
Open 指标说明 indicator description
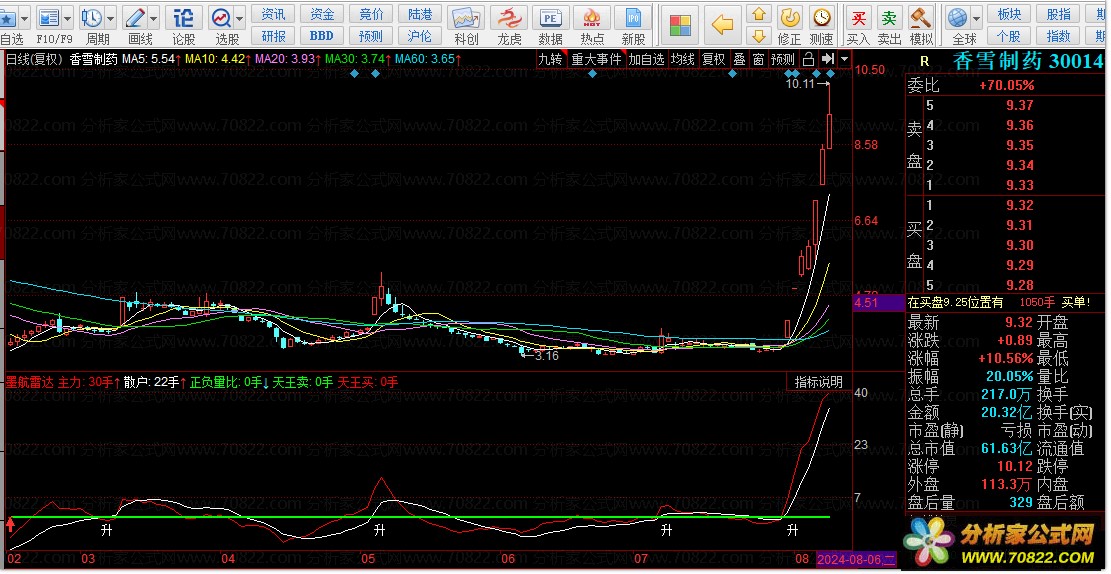point(818,382)
